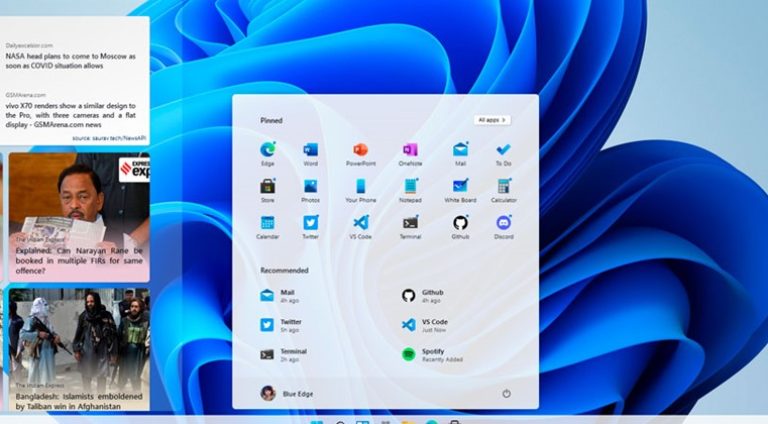
Task: Open the PowerPoint pinned app
Action: (x=360, y=154)
